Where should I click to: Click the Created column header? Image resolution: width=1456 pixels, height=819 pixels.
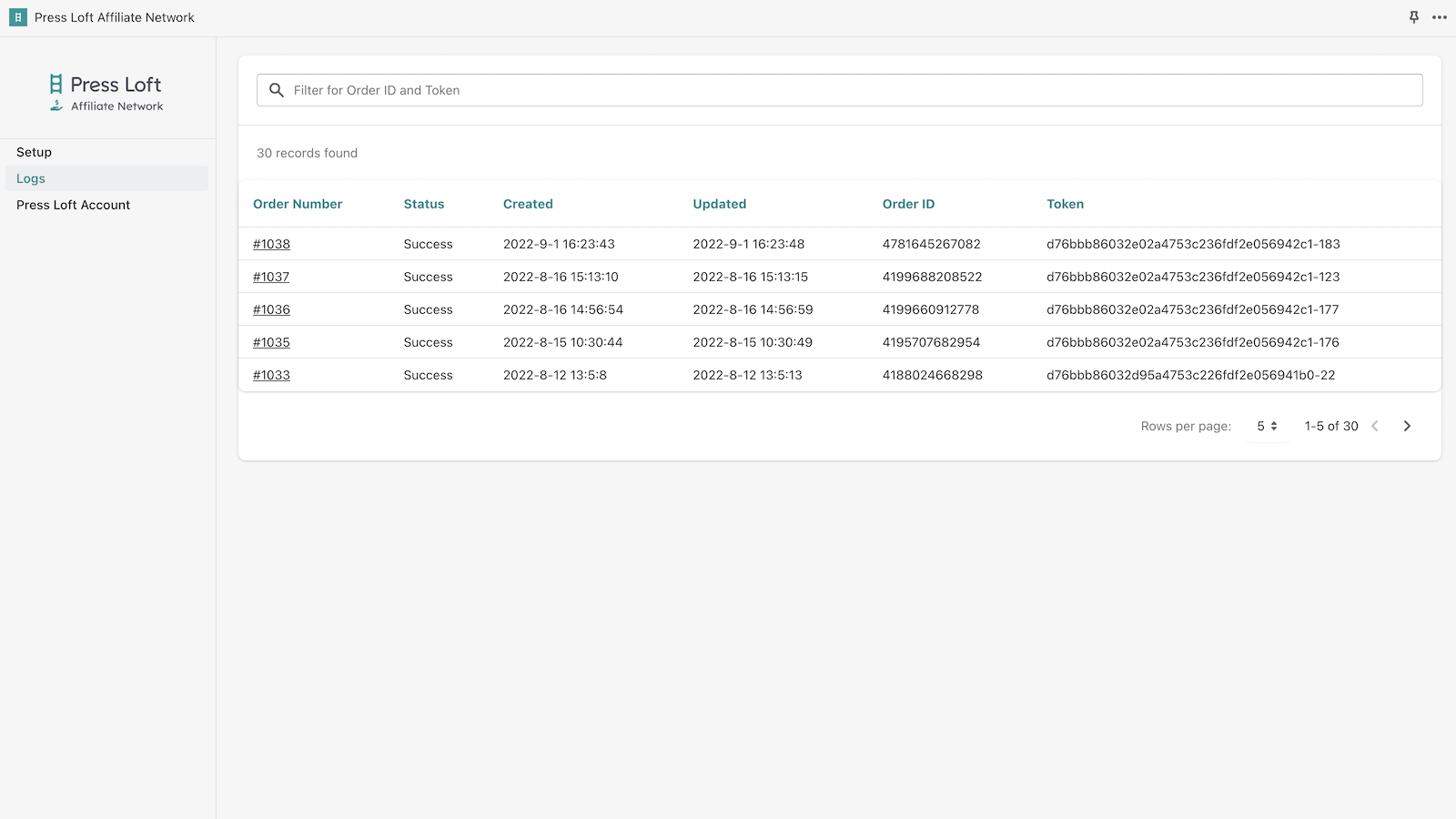[x=528, y=204]
